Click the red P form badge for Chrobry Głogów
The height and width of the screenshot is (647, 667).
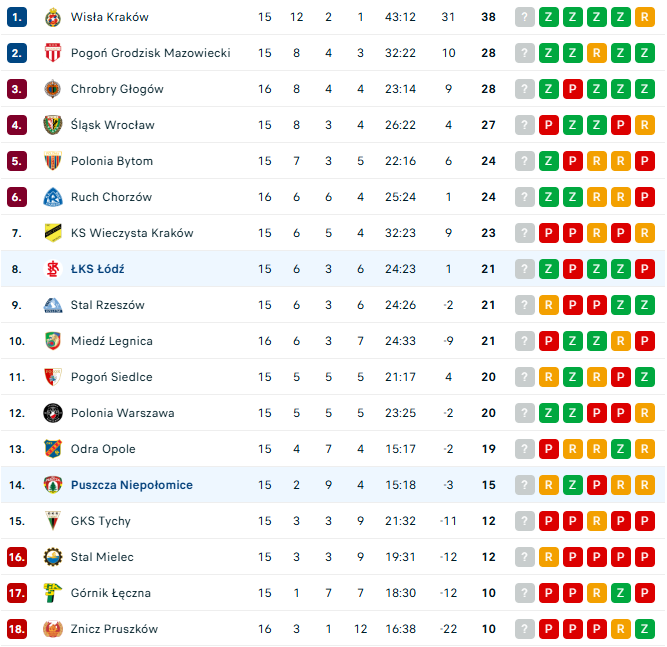click(572, 89)
